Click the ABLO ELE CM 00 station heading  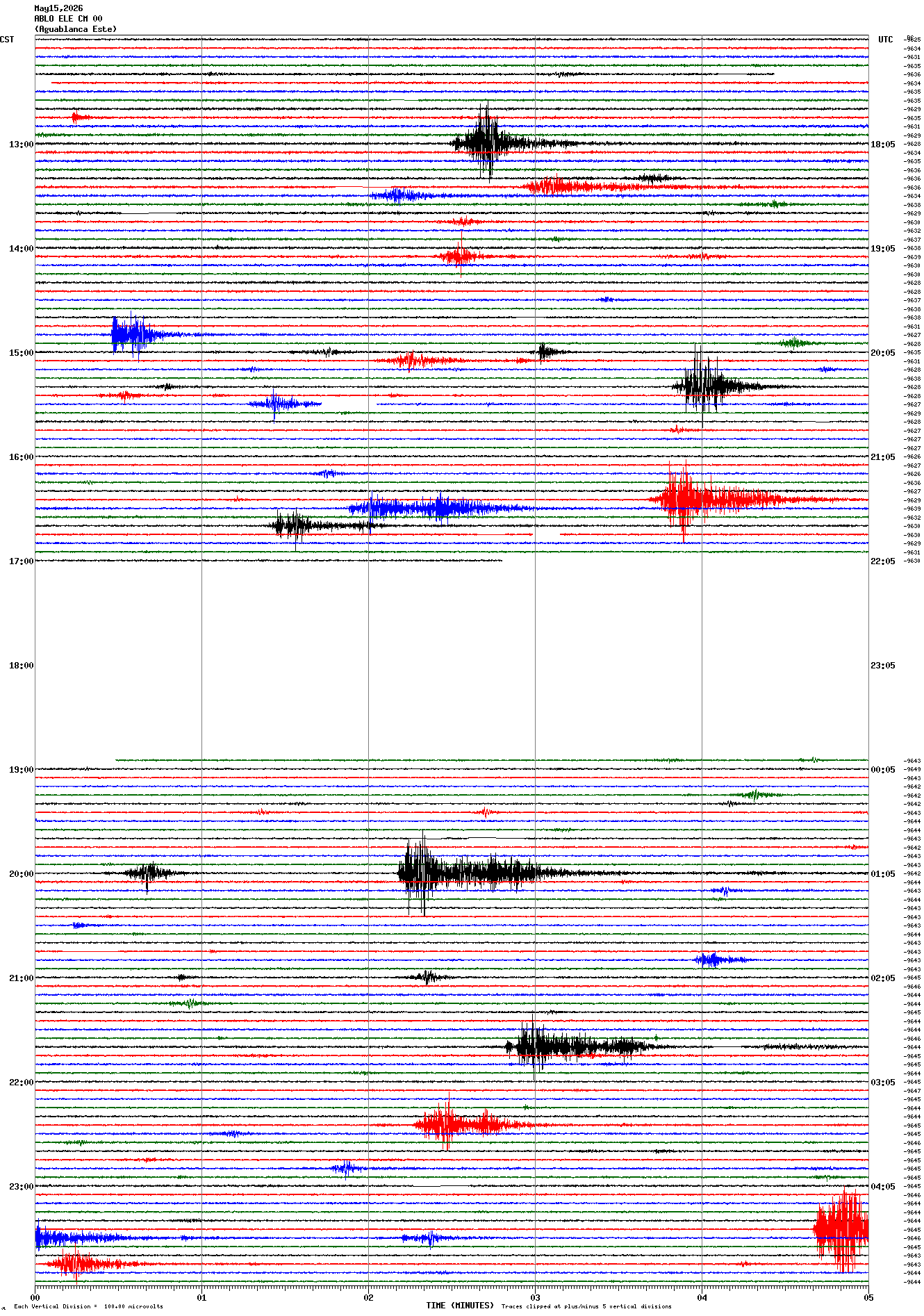click(68, 19)
